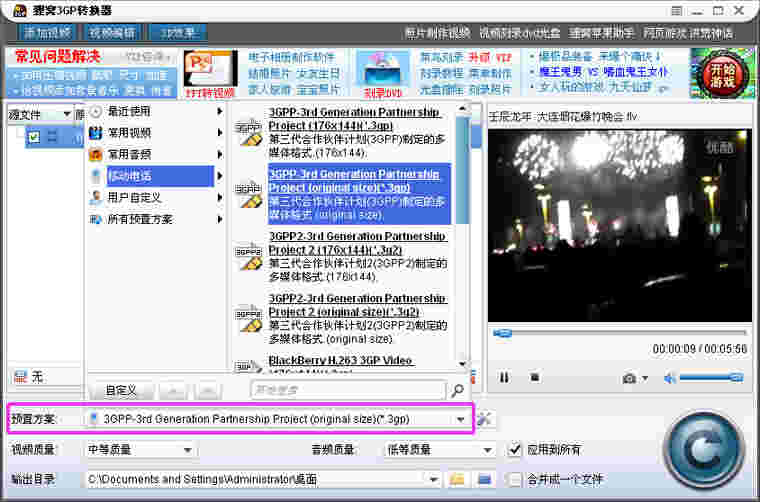Viewport: 760px width, 502px height.
Task: Open the 视频刻录dvd光盘 link
Action: pyautogui.click(x=519, y=33)
